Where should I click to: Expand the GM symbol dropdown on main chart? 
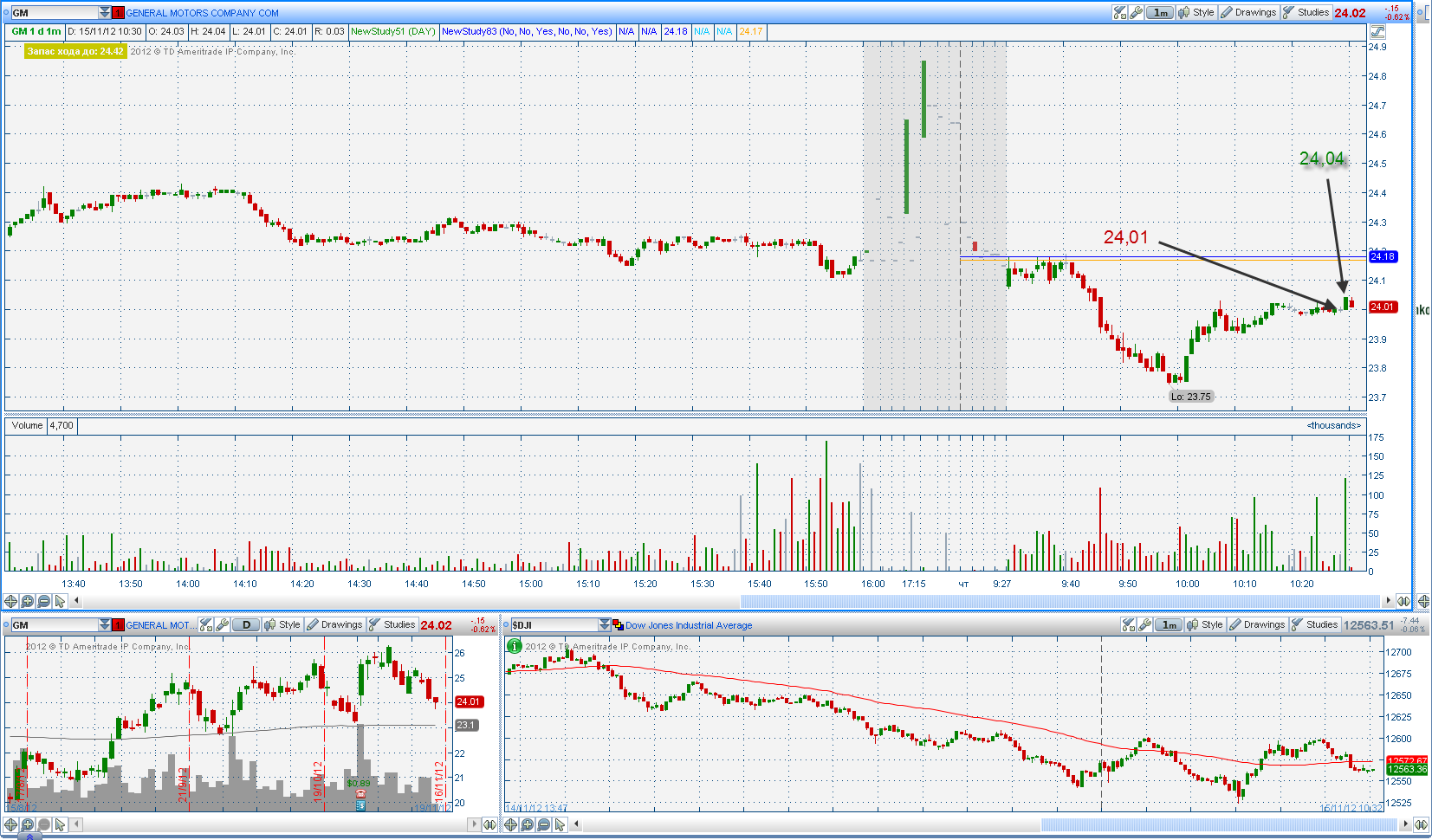click(105, 12)
